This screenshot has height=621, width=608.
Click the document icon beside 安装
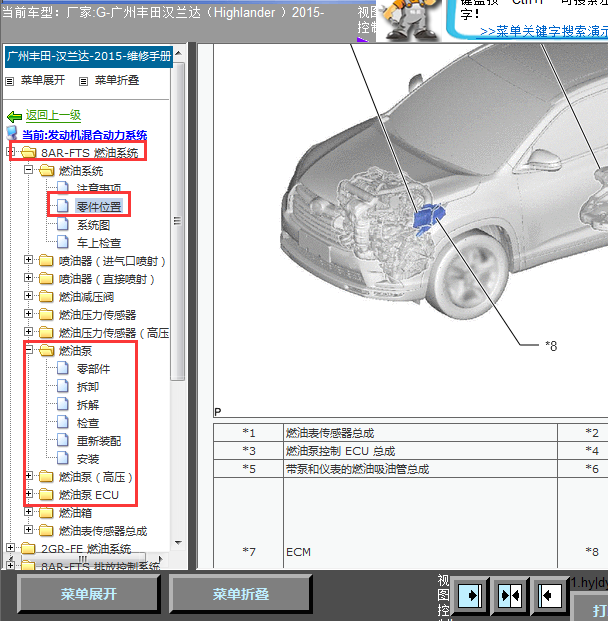pos(63,458)
